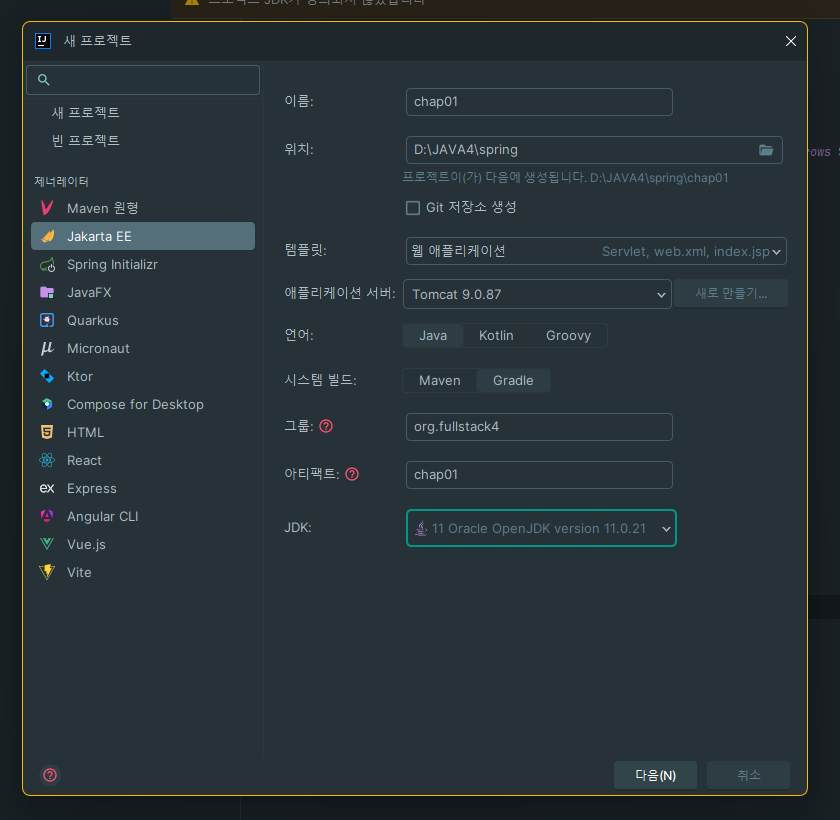Click the 그룹 field with org.fullstack4

click(x=539, y=427)
